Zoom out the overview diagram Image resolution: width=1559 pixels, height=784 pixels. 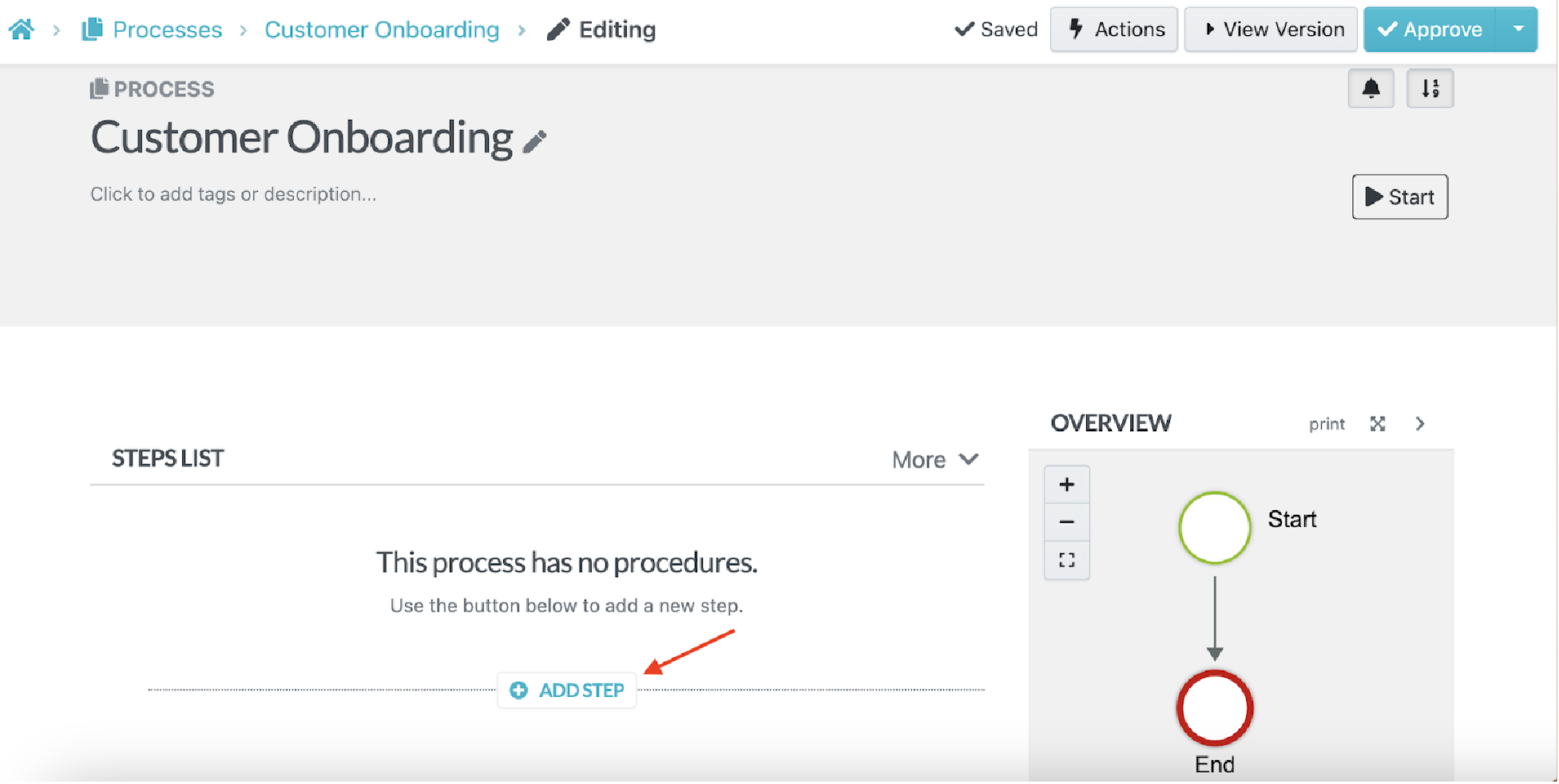click(x=1066, y=522)
